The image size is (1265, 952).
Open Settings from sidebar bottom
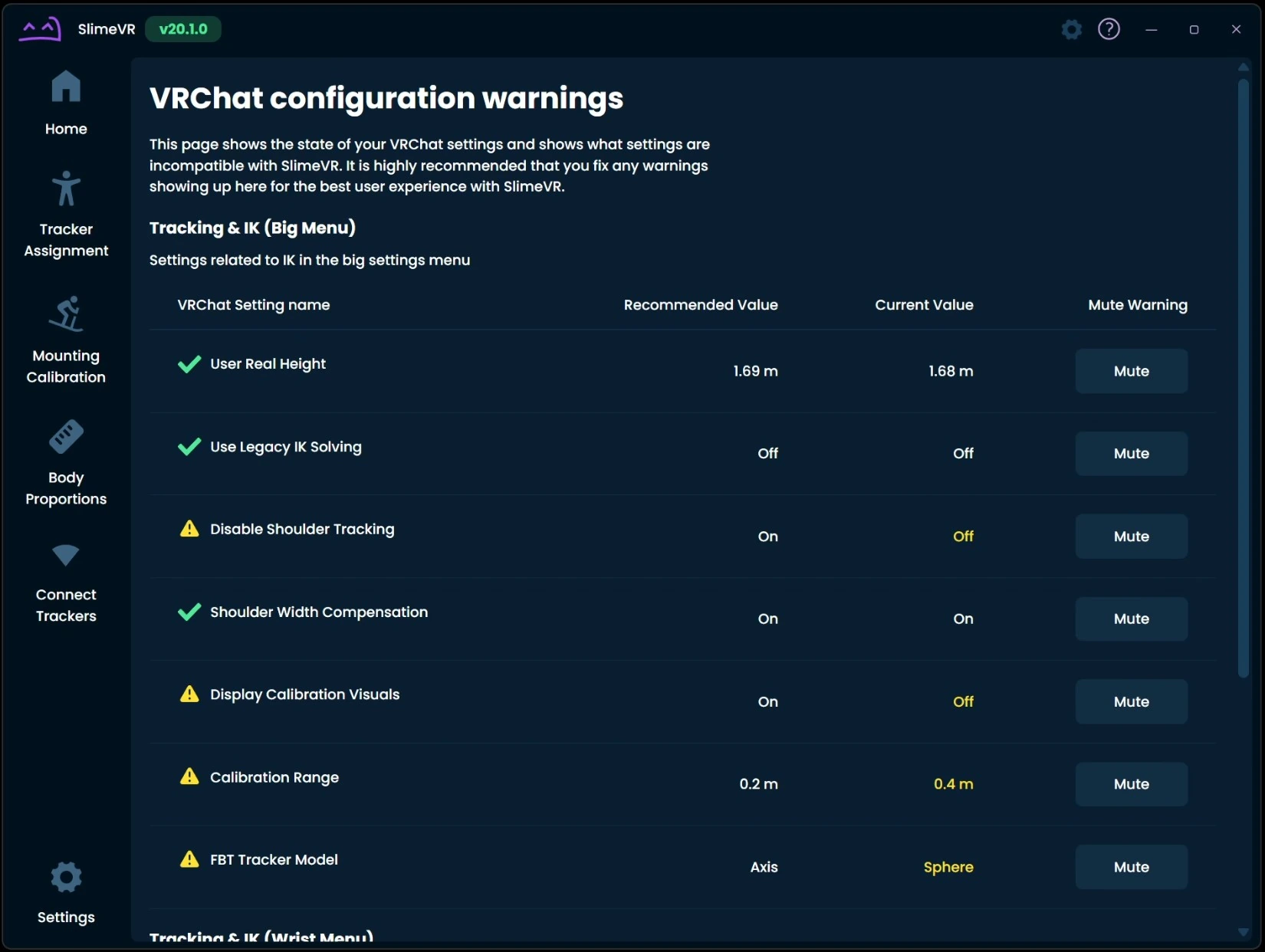[x=66, y=893]
